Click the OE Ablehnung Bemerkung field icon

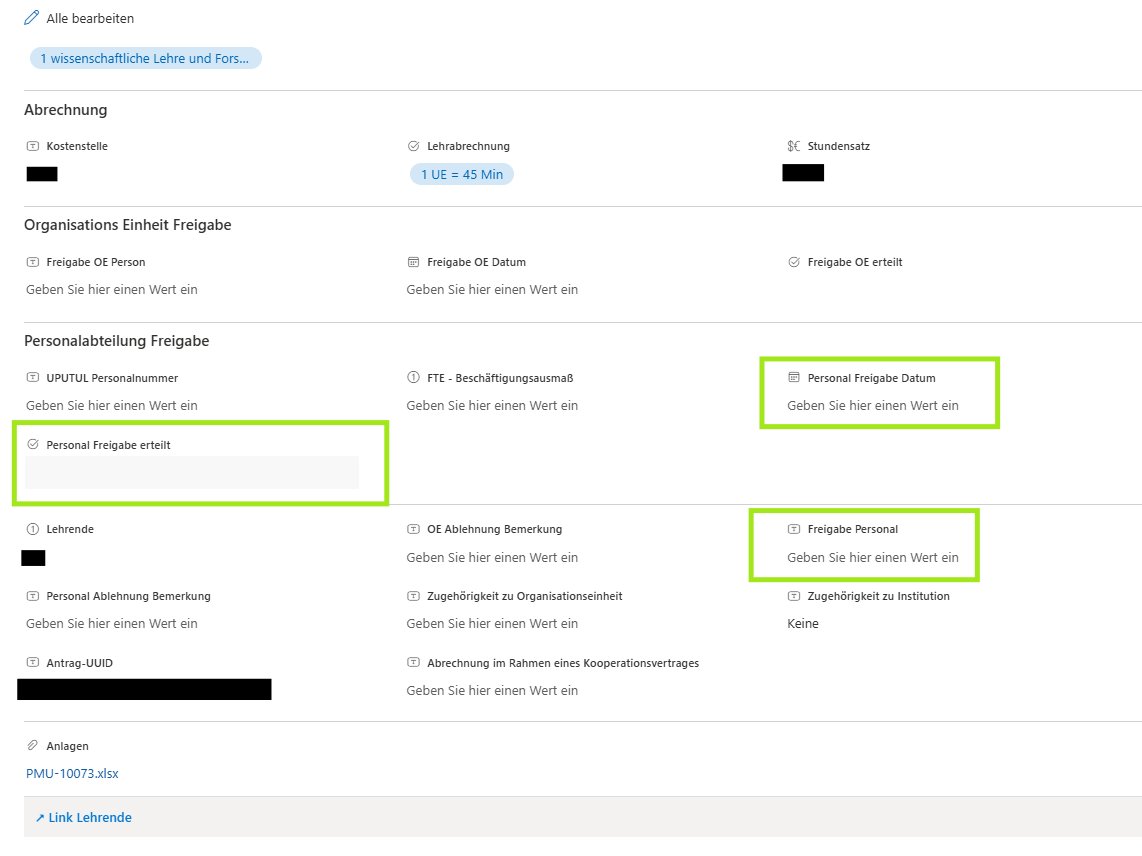coord(414,529)
